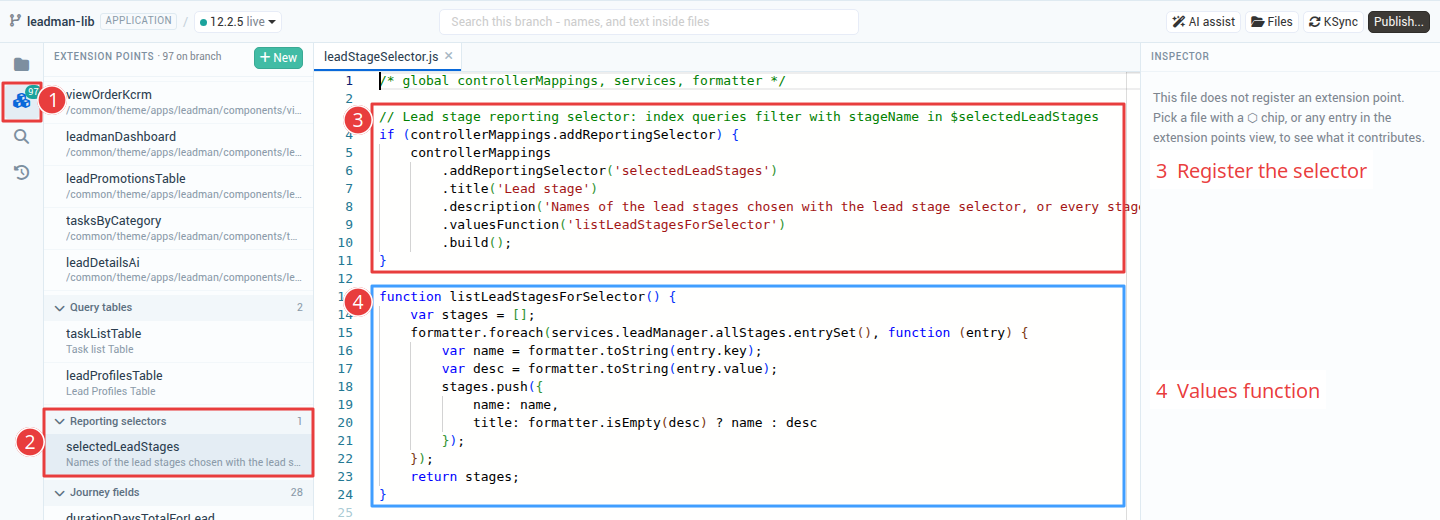Screen dimensions: 1440x520
Task: Select leadPromotionsTable extension point
Action: click(178, 185)
